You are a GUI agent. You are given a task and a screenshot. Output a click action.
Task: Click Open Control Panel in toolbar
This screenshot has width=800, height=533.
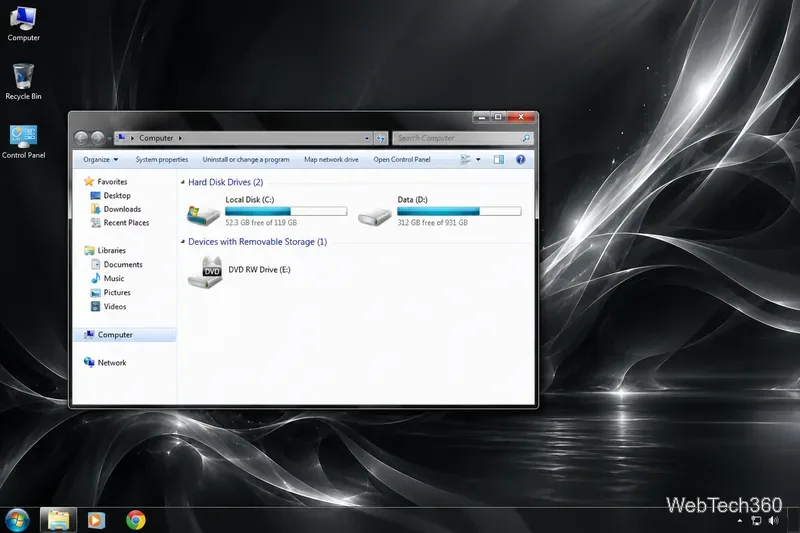(x=402, y=160)
